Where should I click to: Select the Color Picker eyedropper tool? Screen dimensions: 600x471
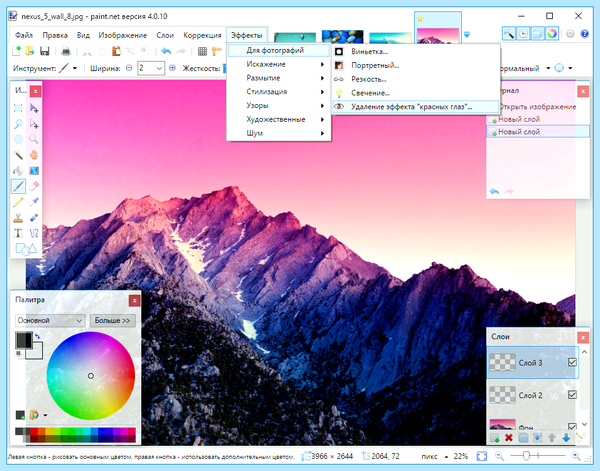point(34,202)
